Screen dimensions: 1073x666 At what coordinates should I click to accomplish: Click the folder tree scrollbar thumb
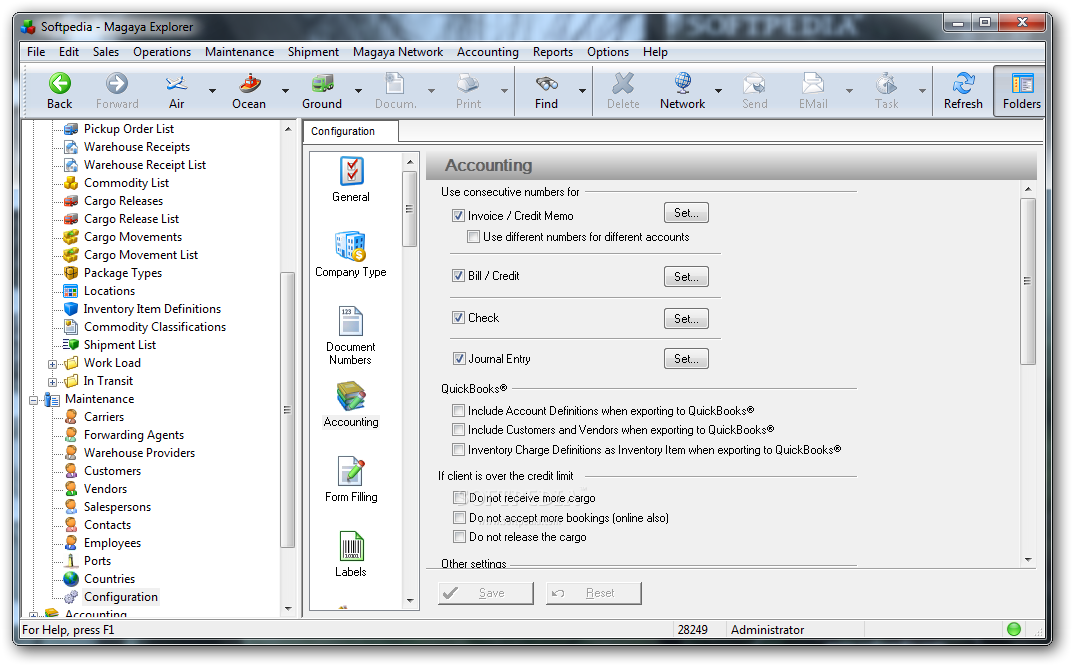click(x=287, y=410)
